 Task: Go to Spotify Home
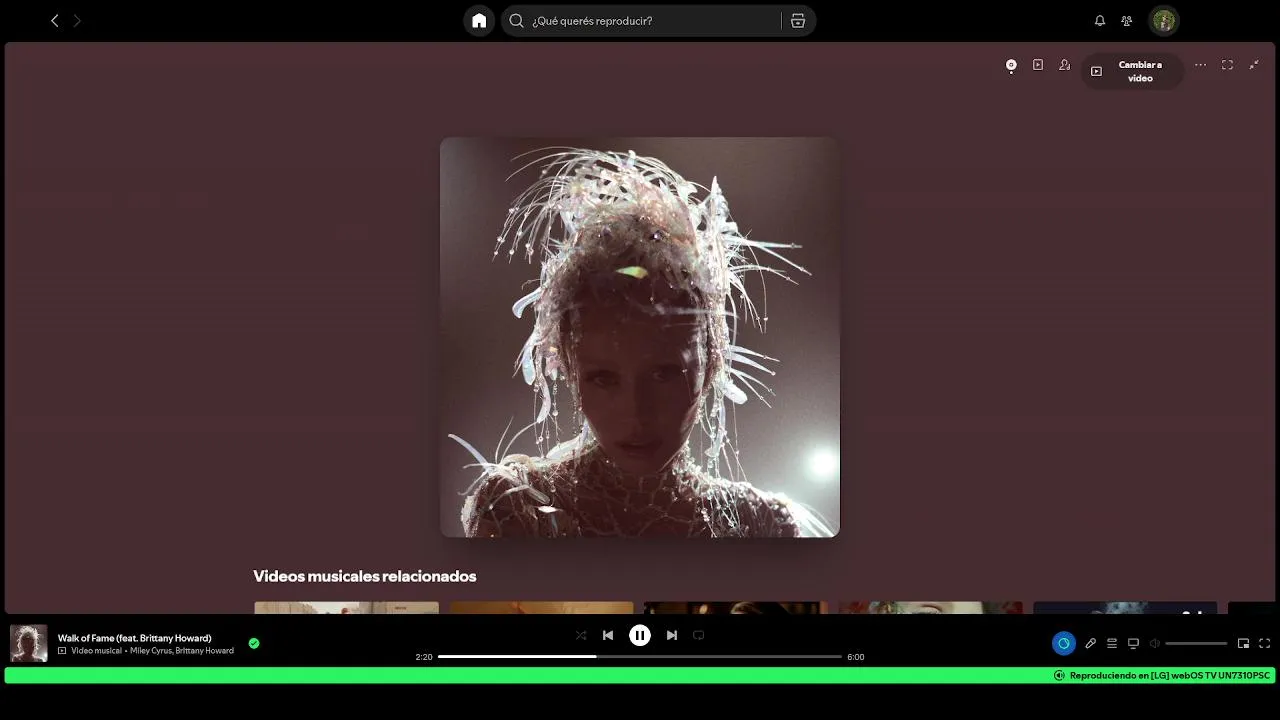479,20
